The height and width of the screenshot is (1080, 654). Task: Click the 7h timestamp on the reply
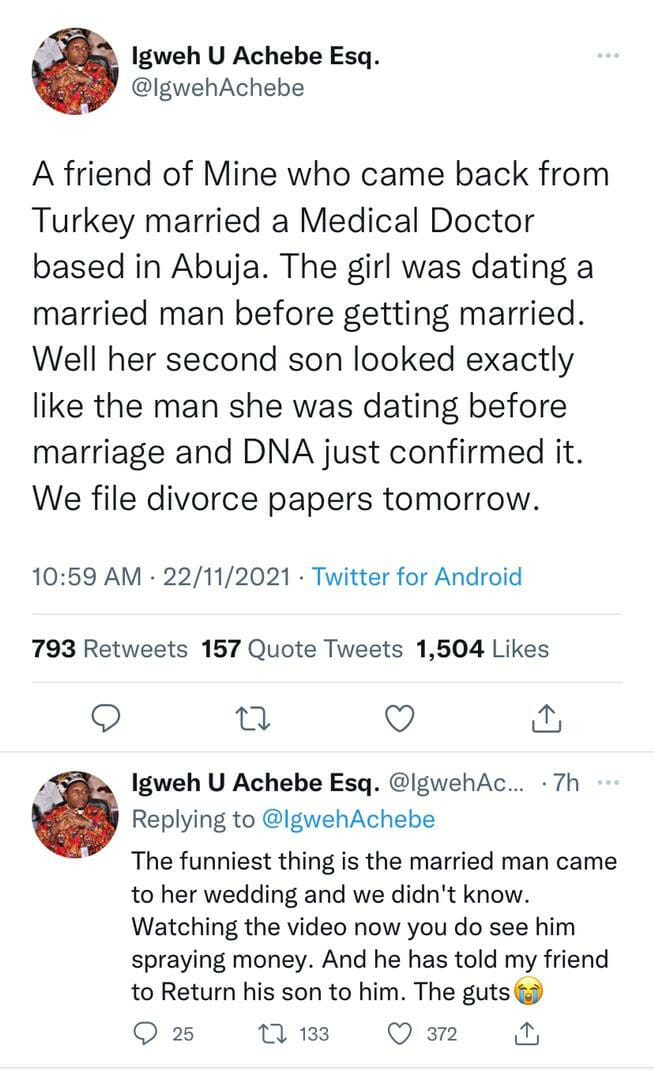tap(567, 784)
